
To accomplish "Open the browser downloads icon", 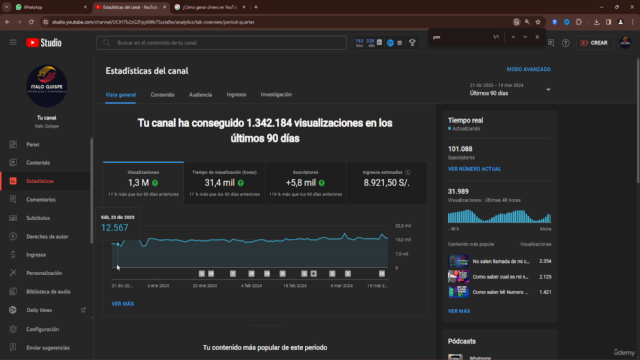I will coord(596,22).
